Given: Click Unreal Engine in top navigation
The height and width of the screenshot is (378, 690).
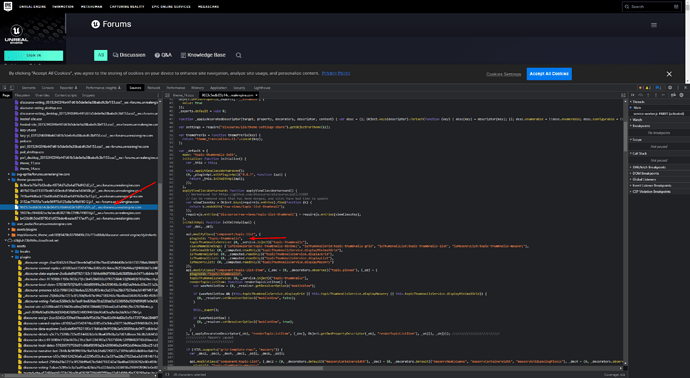Looking at the screenshot, I should coord(32,7).
